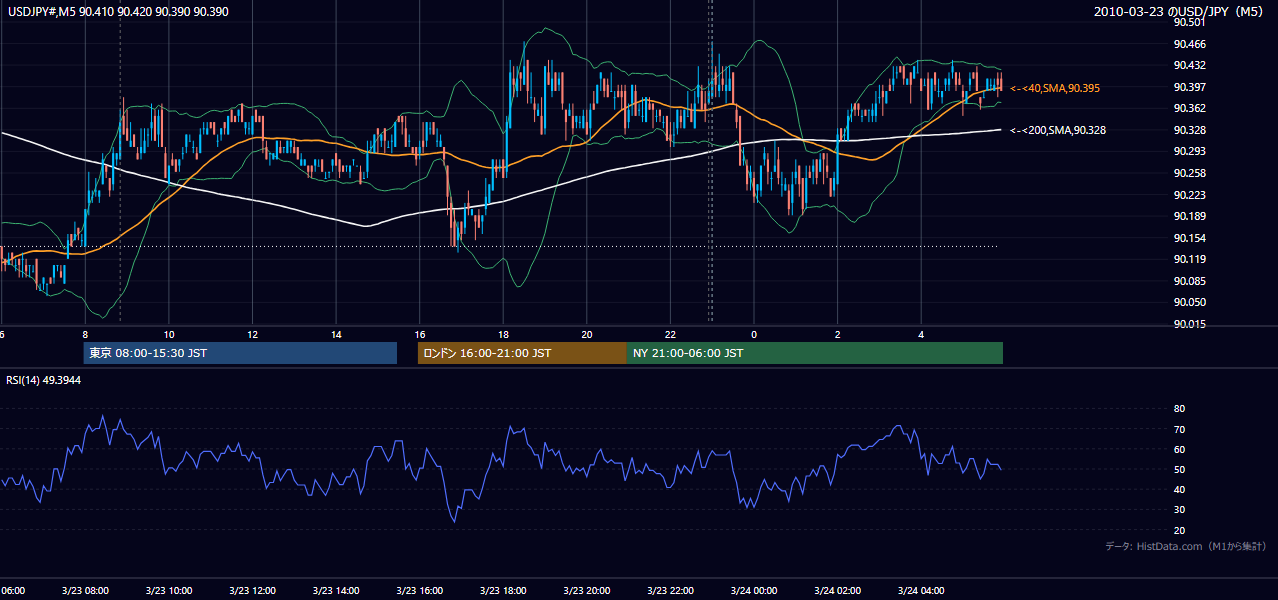The width and height of the screenshot is (1278, 600).
Task: Click the RSI 40 level label
Action: (1179, 489)
